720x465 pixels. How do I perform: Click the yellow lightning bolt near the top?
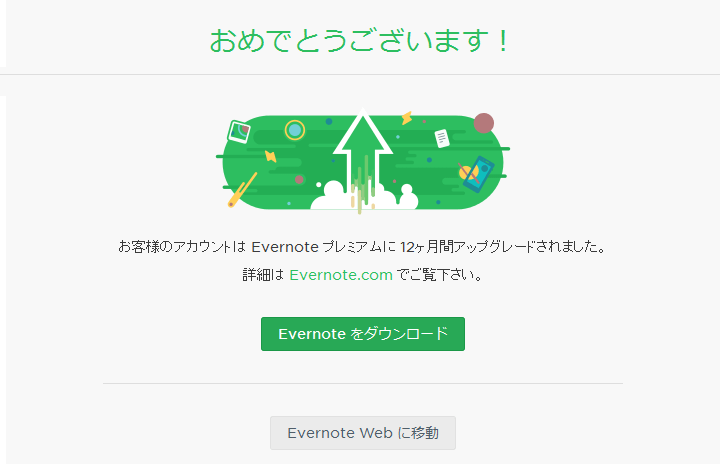406,118
